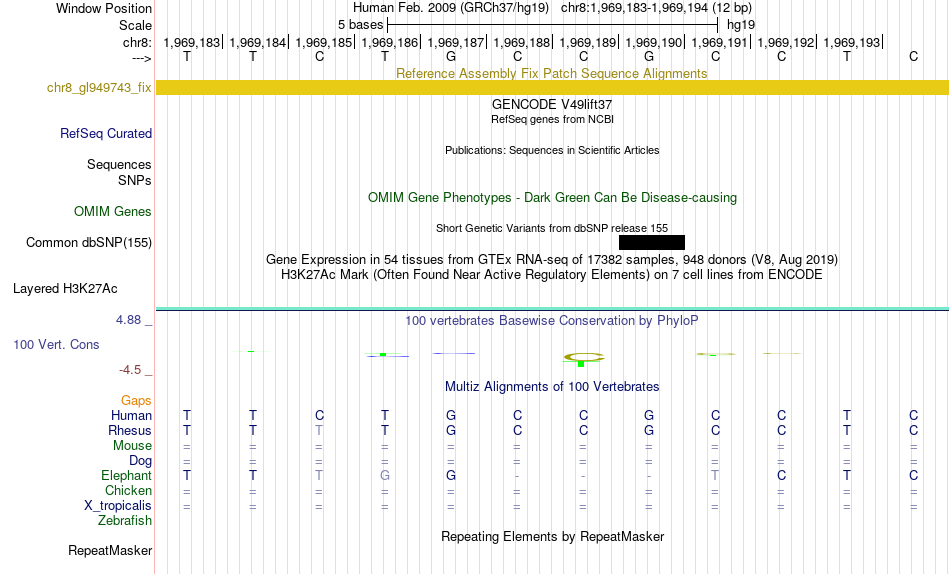Image resolution: width=950 pixels, height=574 pixels.
Task: Click the GENCODE V49lift37 track title
Action: pos(552,104)
